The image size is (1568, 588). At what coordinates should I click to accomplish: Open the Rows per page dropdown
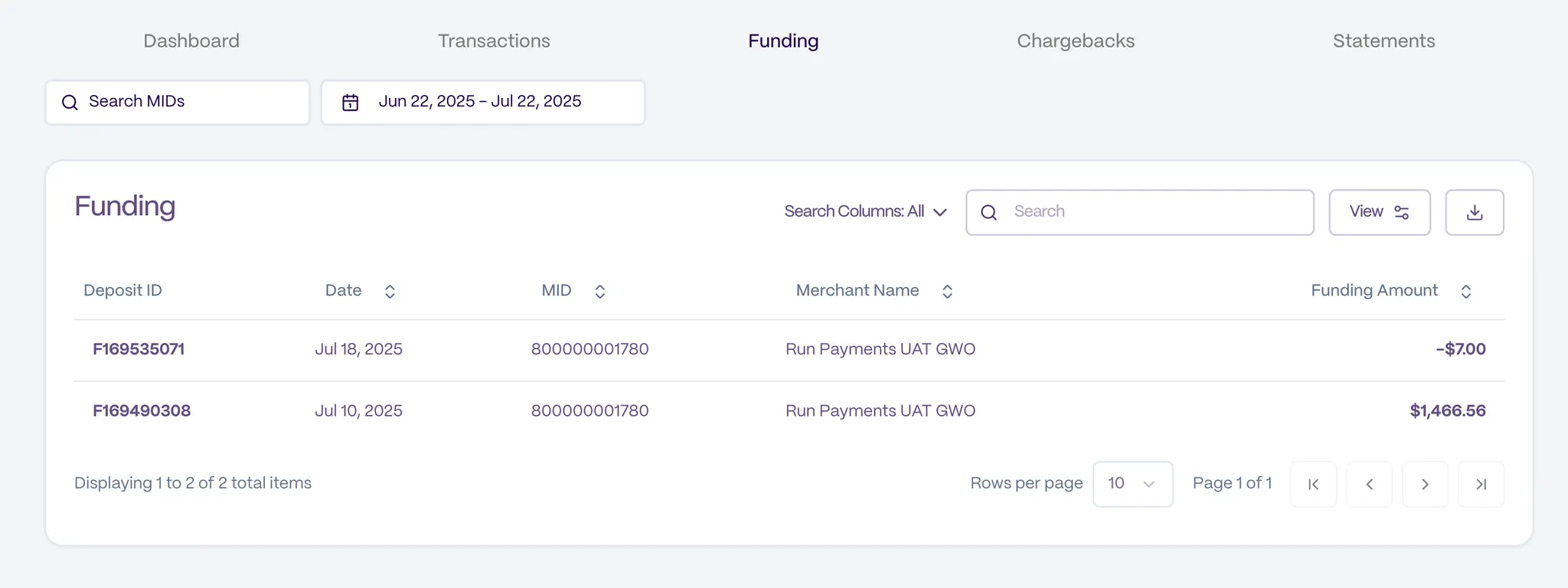[1132, 484]
